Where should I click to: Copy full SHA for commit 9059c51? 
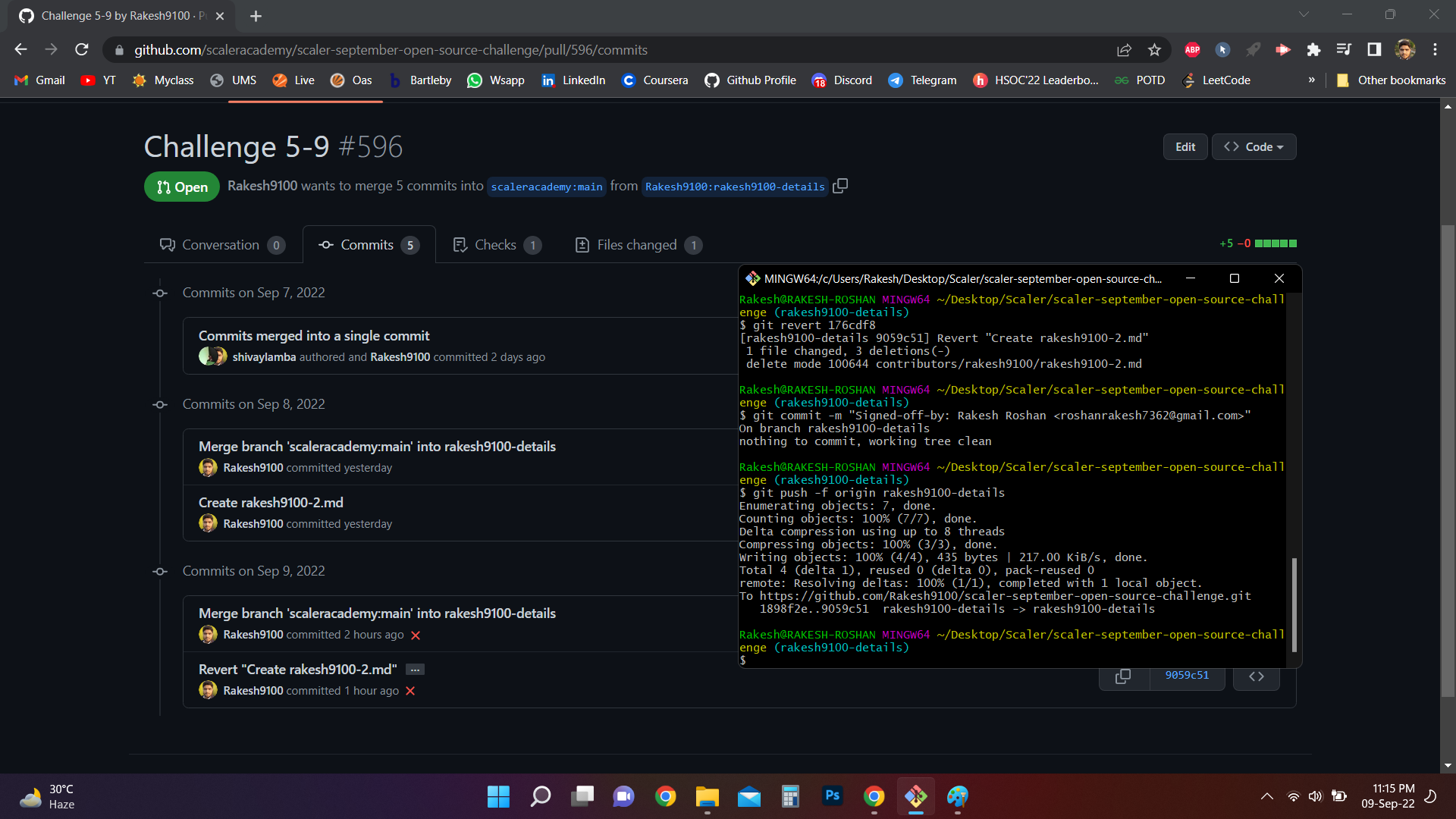pyautogui.click(x=1123, y=676)
